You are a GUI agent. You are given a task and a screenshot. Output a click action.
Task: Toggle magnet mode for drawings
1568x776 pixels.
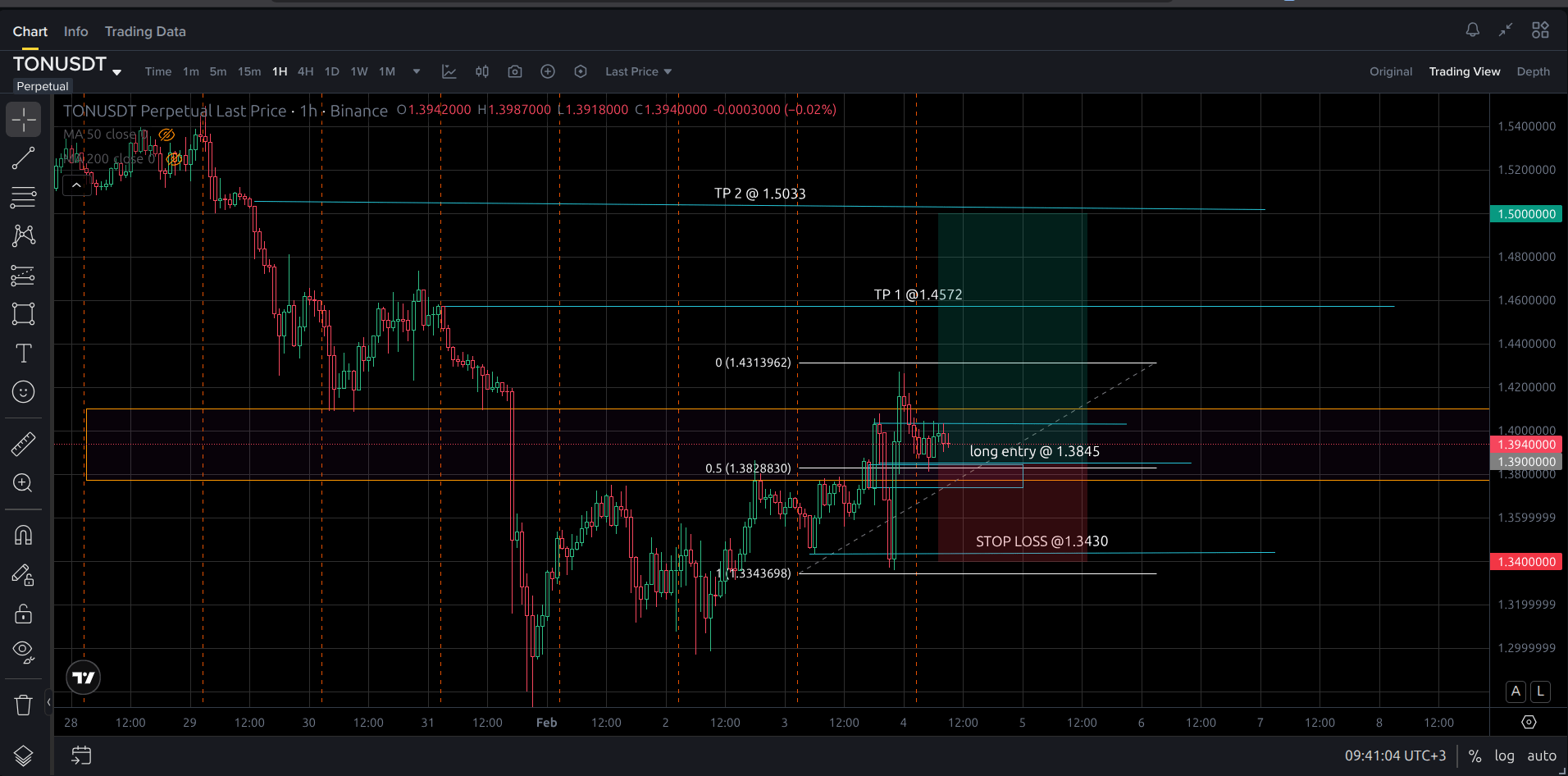pyautogui.click(x=24, y=536)
